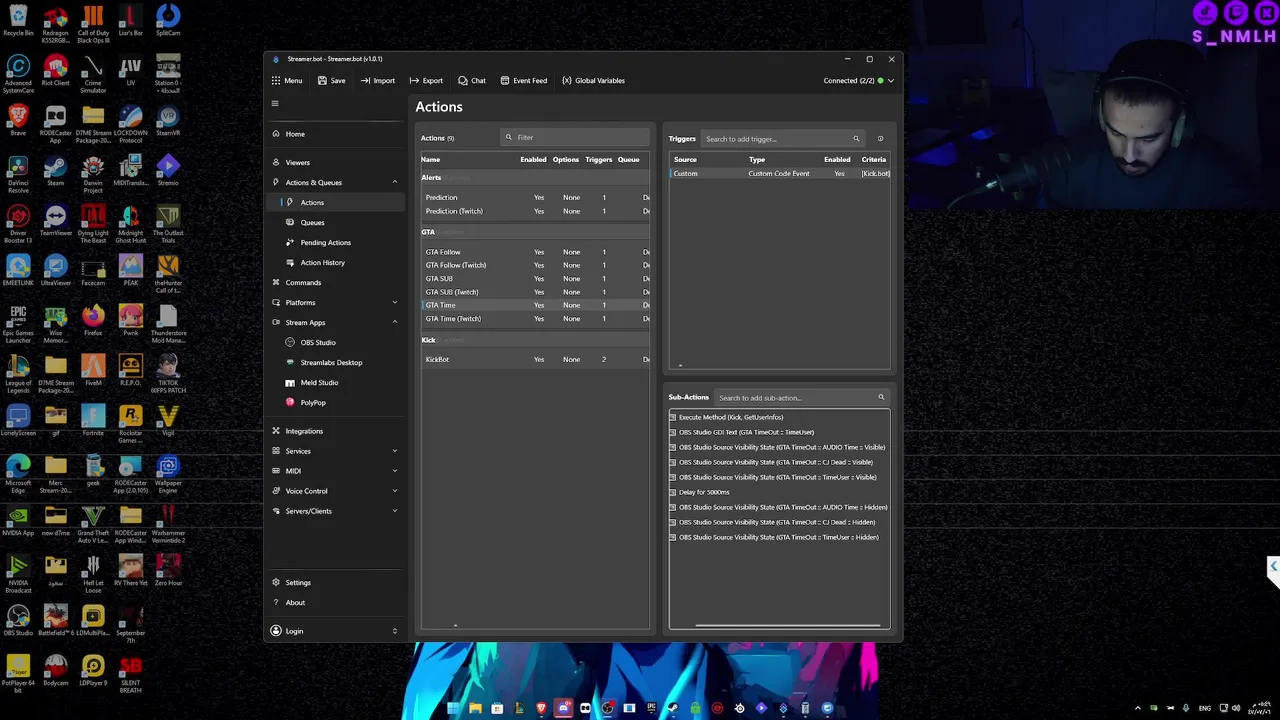Click the About question mark icon
The image size is (1280, 720).
click(x=276, y=602)
